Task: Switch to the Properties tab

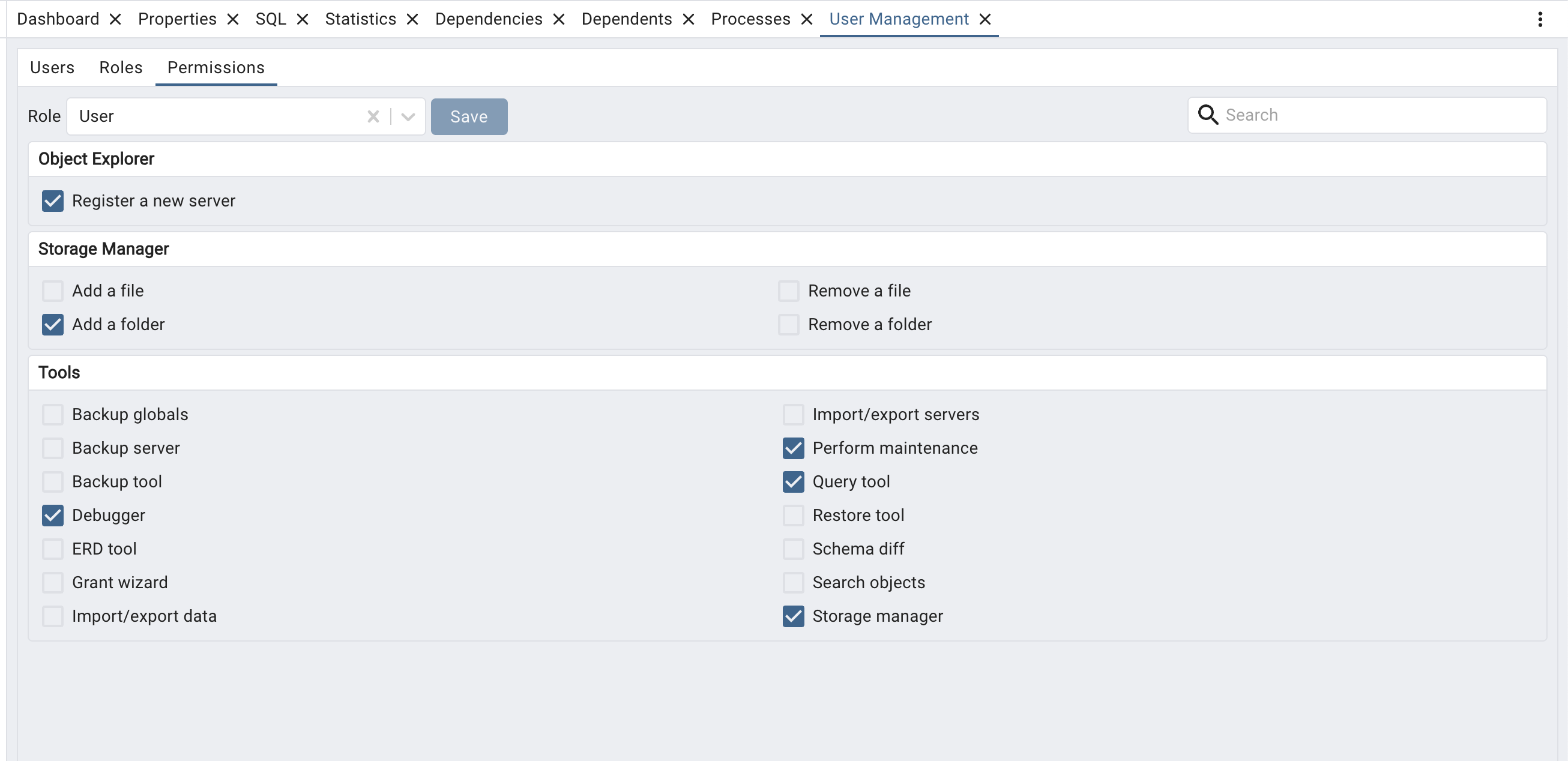Action: point(177,19)
